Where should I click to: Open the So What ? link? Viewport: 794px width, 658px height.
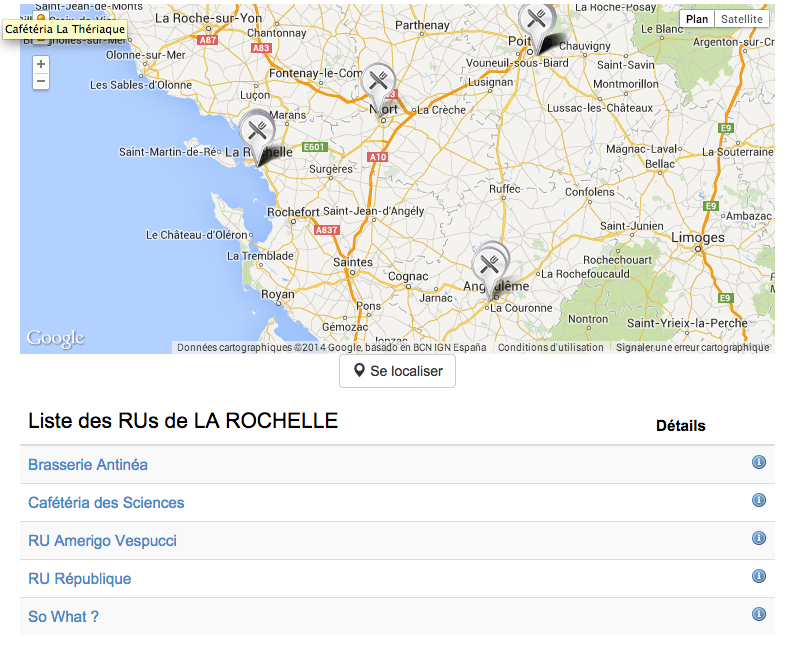click(x=63, y=617)
